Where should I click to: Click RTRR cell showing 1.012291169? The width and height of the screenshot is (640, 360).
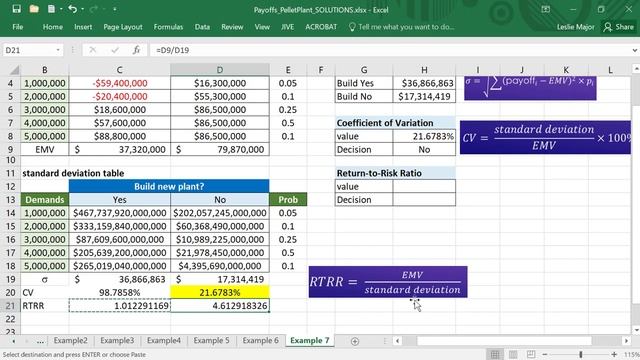pos(120,306)
